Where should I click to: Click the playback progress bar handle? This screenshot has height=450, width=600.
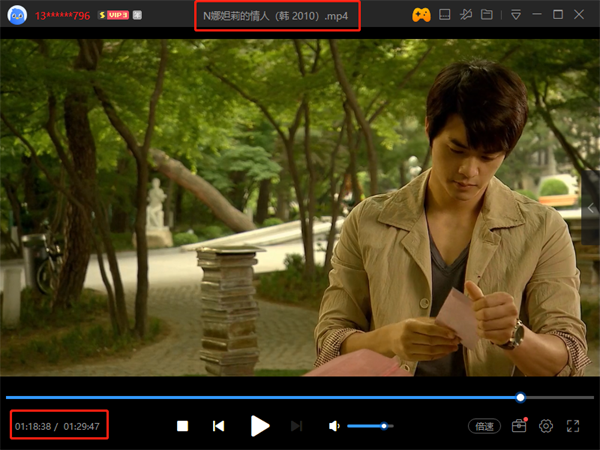pos(521,397)
